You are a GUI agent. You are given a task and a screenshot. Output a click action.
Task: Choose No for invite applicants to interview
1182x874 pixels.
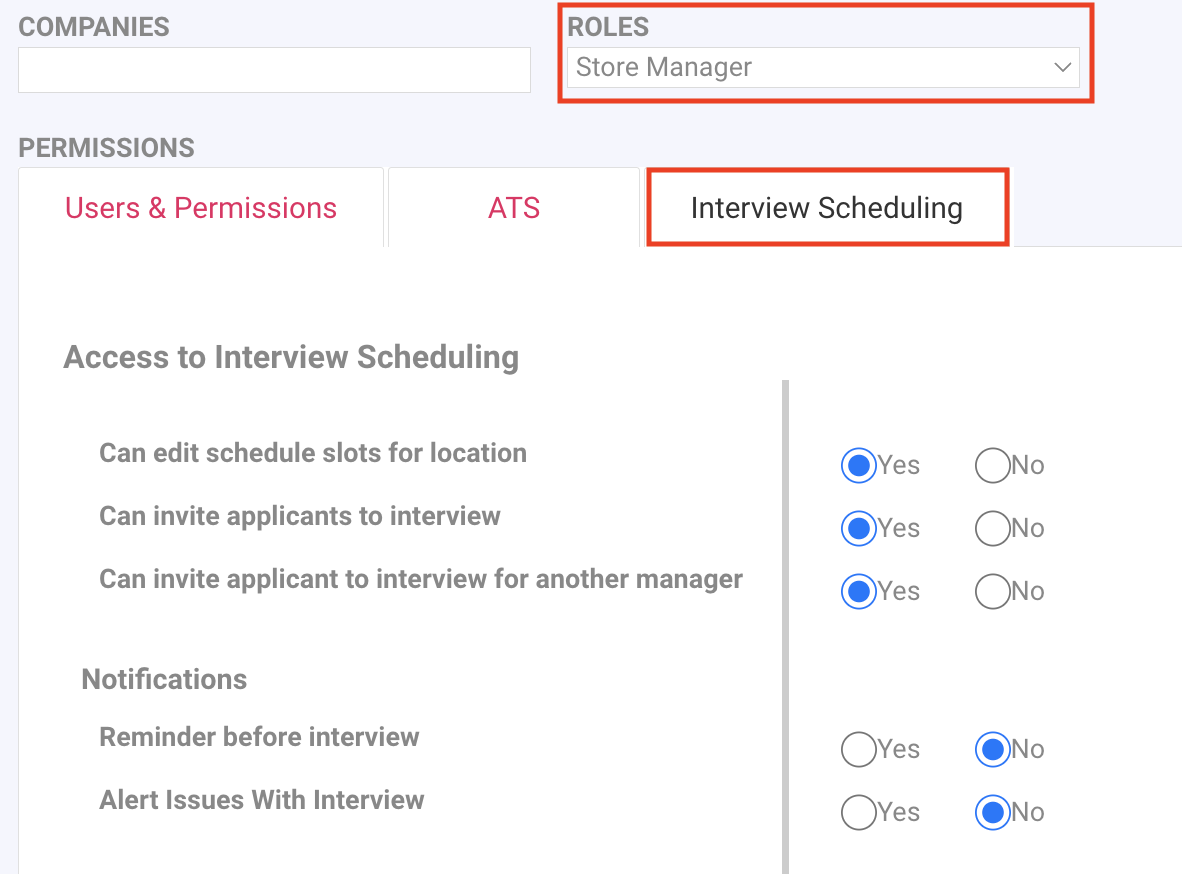tap(992, 528)
